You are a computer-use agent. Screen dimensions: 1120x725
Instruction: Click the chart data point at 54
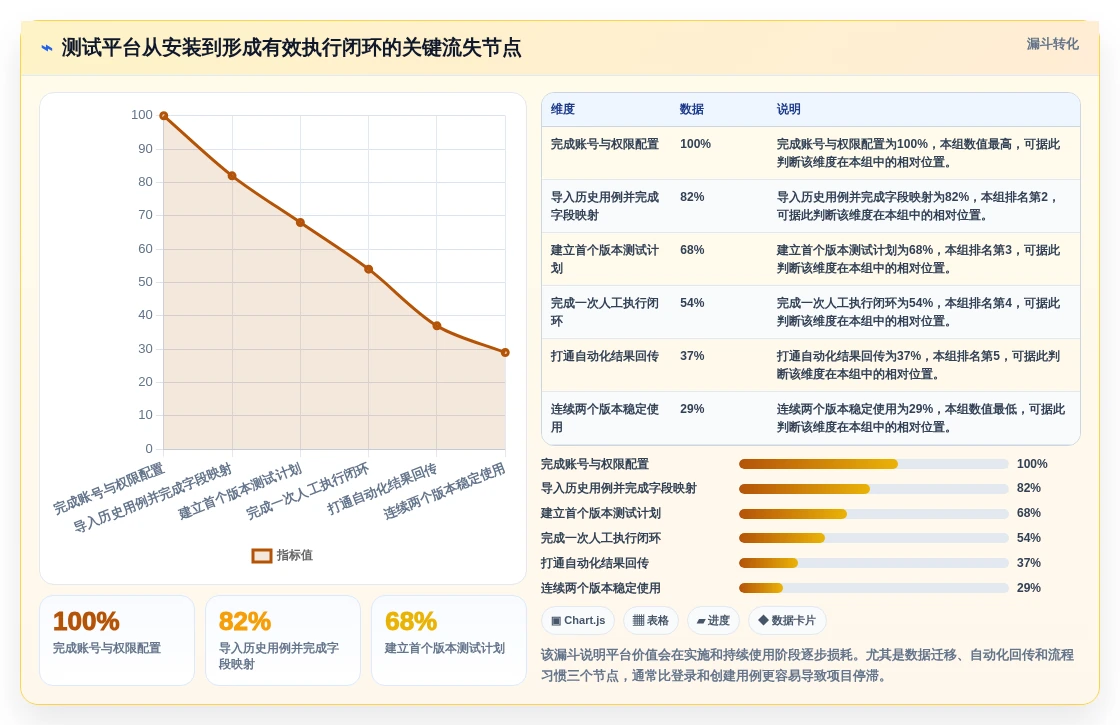[x=369, y=269]
